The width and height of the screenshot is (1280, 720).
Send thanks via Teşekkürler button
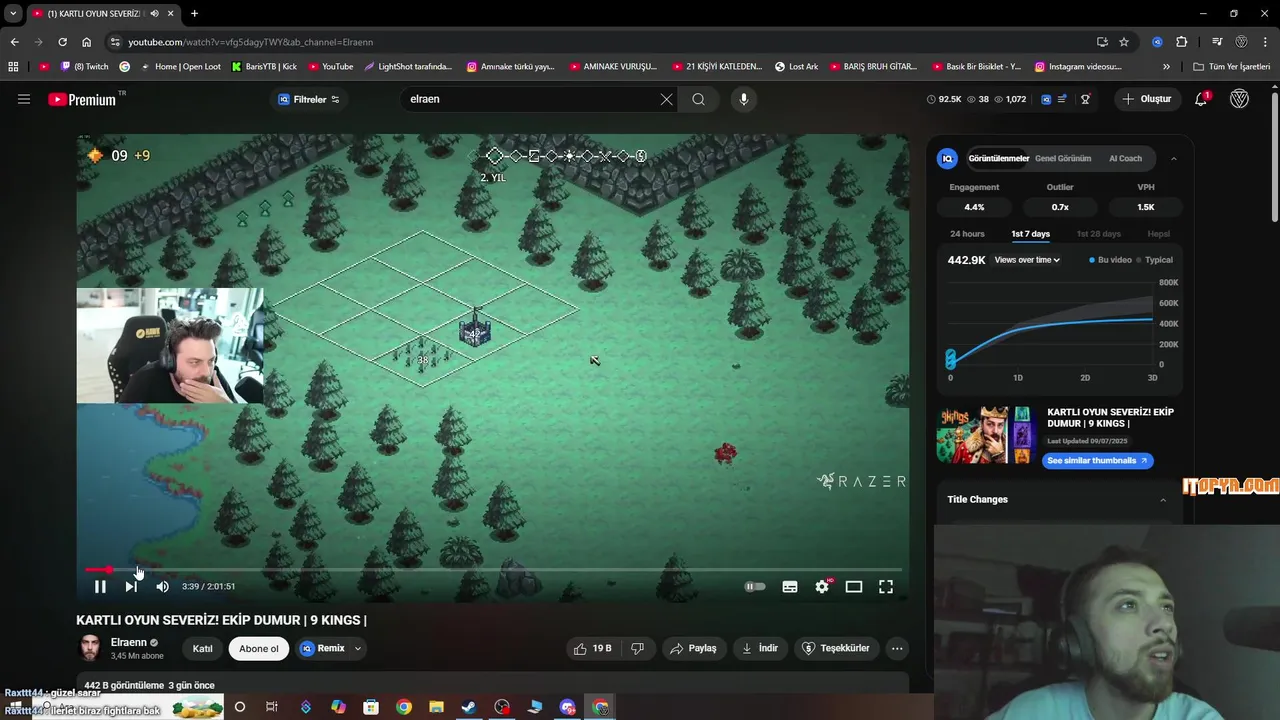[x=835, y=648]
